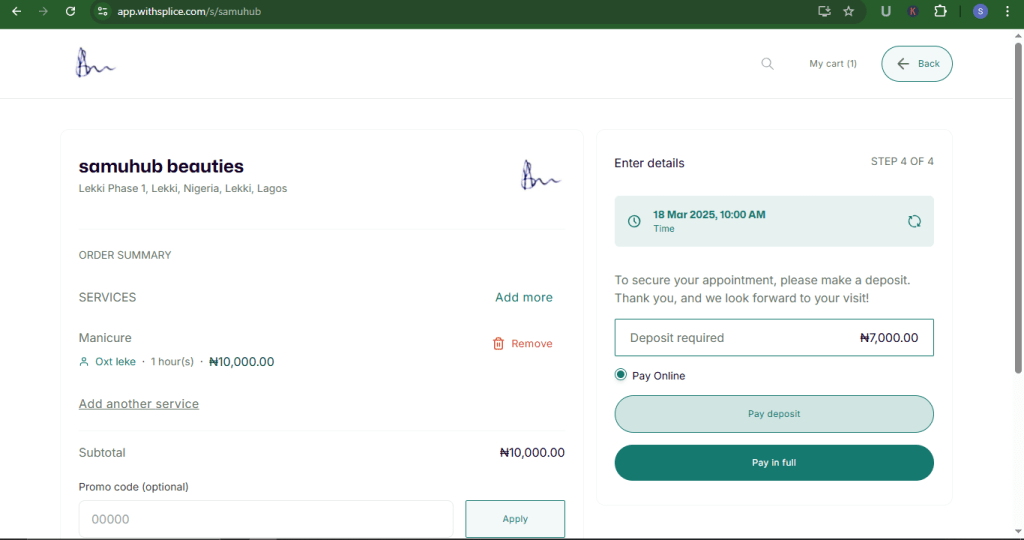This screenshot has height=540, width=1024.
Task: Go back with the browser back arrow
Action: click(16, 11)
